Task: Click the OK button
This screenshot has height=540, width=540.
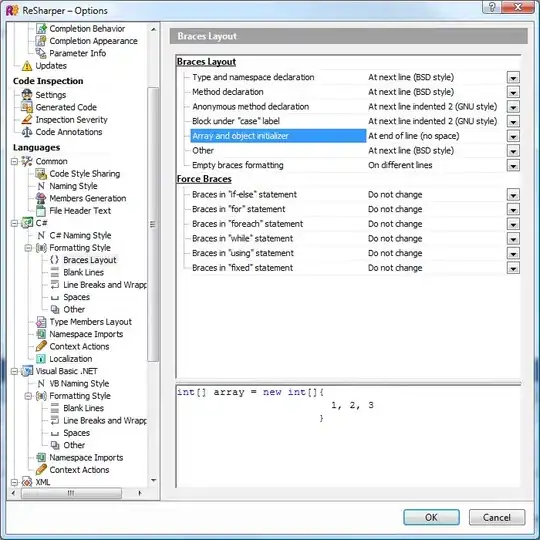Action: point(431,517)
